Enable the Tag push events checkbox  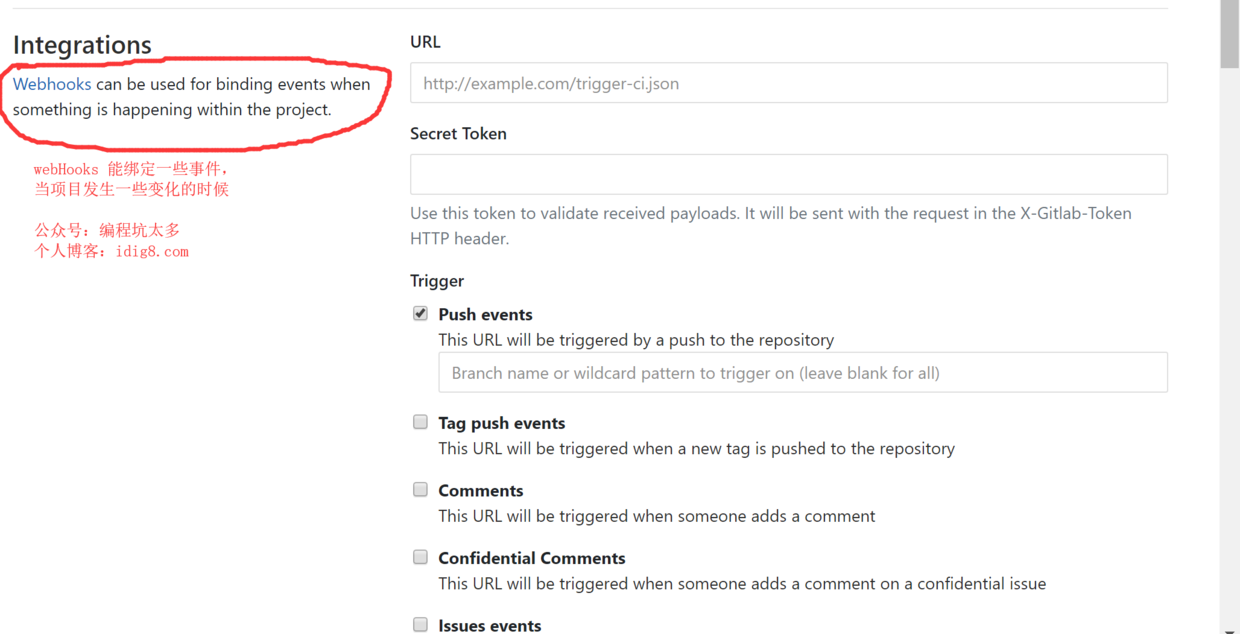tap(420, 421)
